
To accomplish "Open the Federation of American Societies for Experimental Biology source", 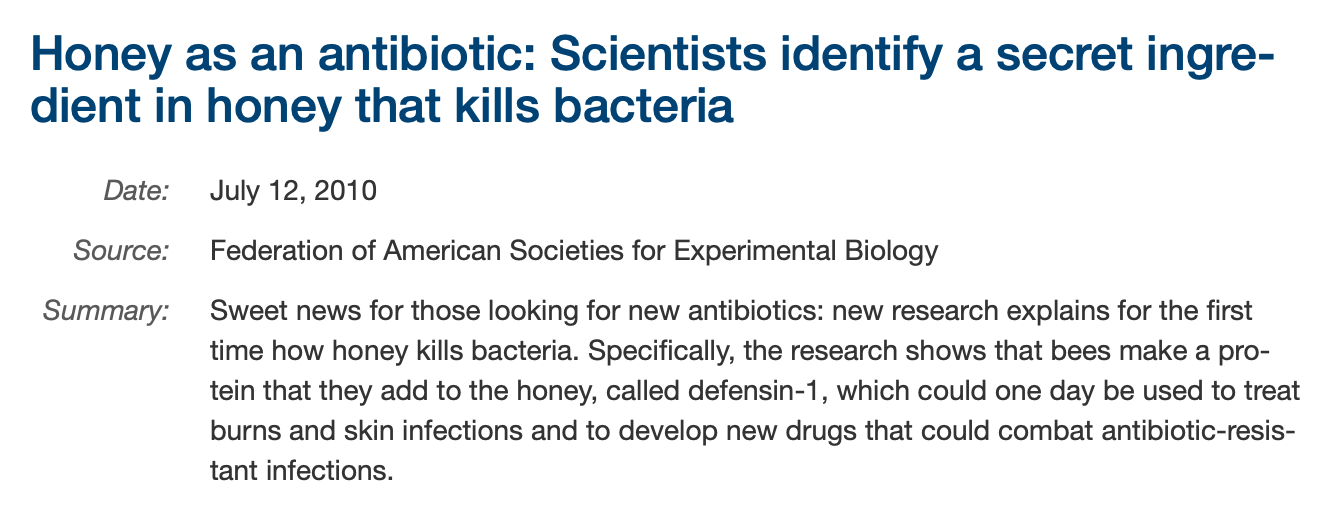I will pos(574,250).
